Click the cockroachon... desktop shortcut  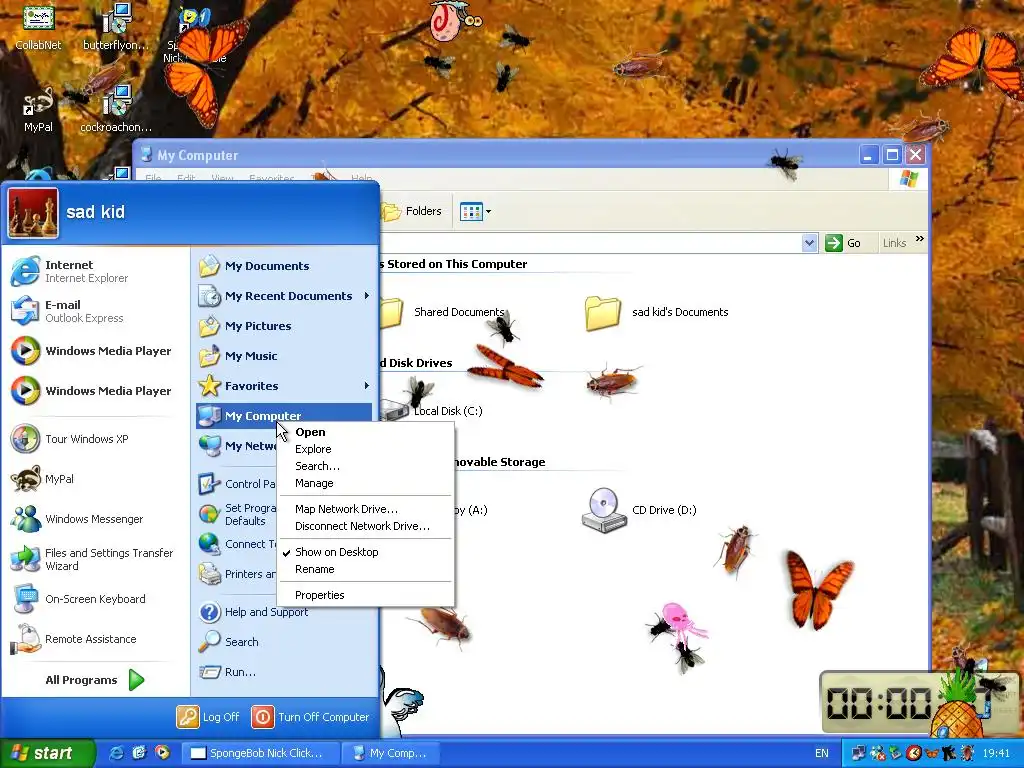coord(116,110)
